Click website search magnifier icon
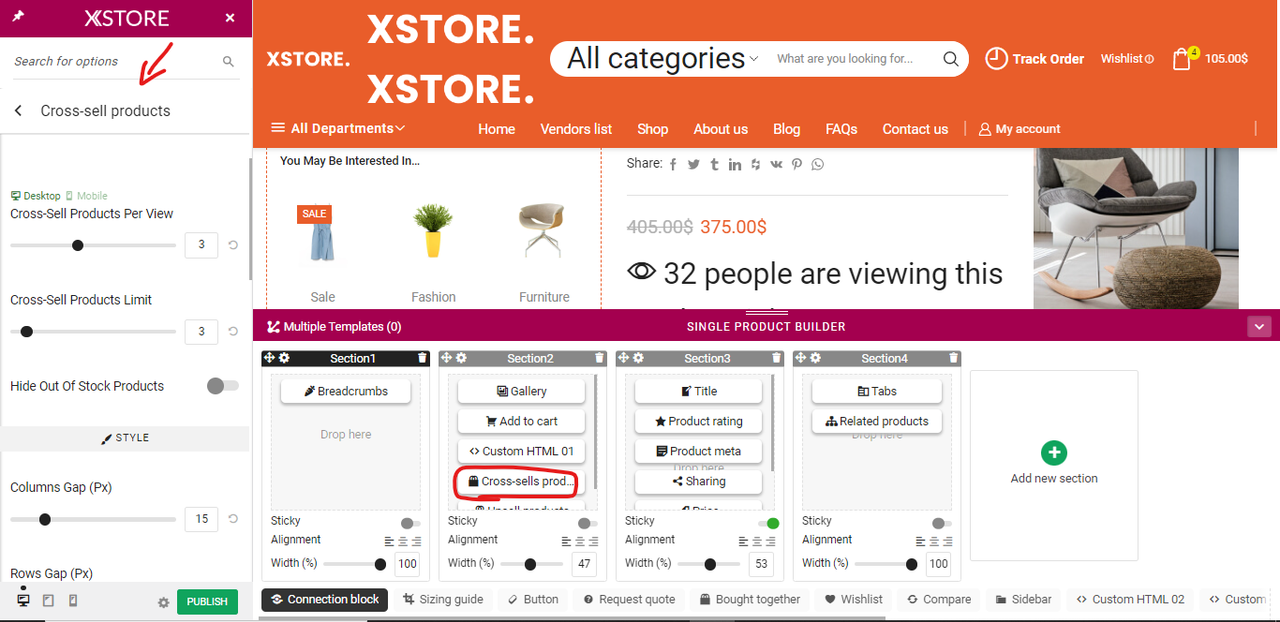 pos(950,59)
